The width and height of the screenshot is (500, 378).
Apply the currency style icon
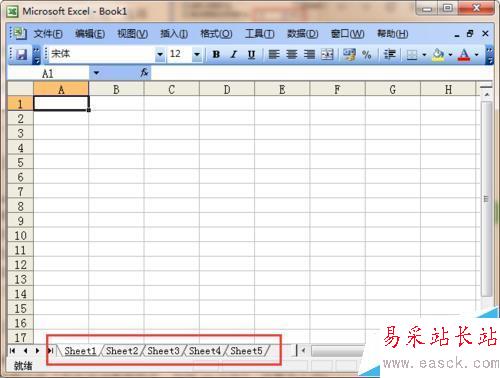click(349, 54)
